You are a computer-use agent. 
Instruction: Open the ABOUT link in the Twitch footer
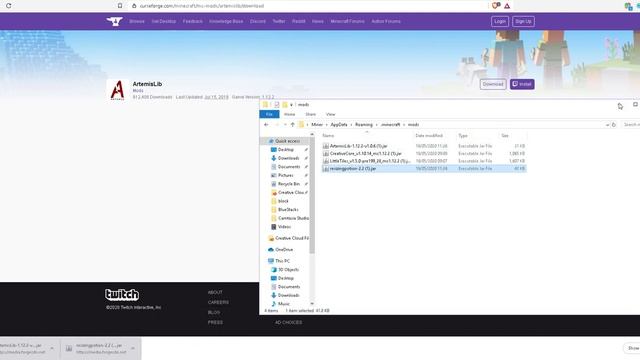tap(215, 292)
